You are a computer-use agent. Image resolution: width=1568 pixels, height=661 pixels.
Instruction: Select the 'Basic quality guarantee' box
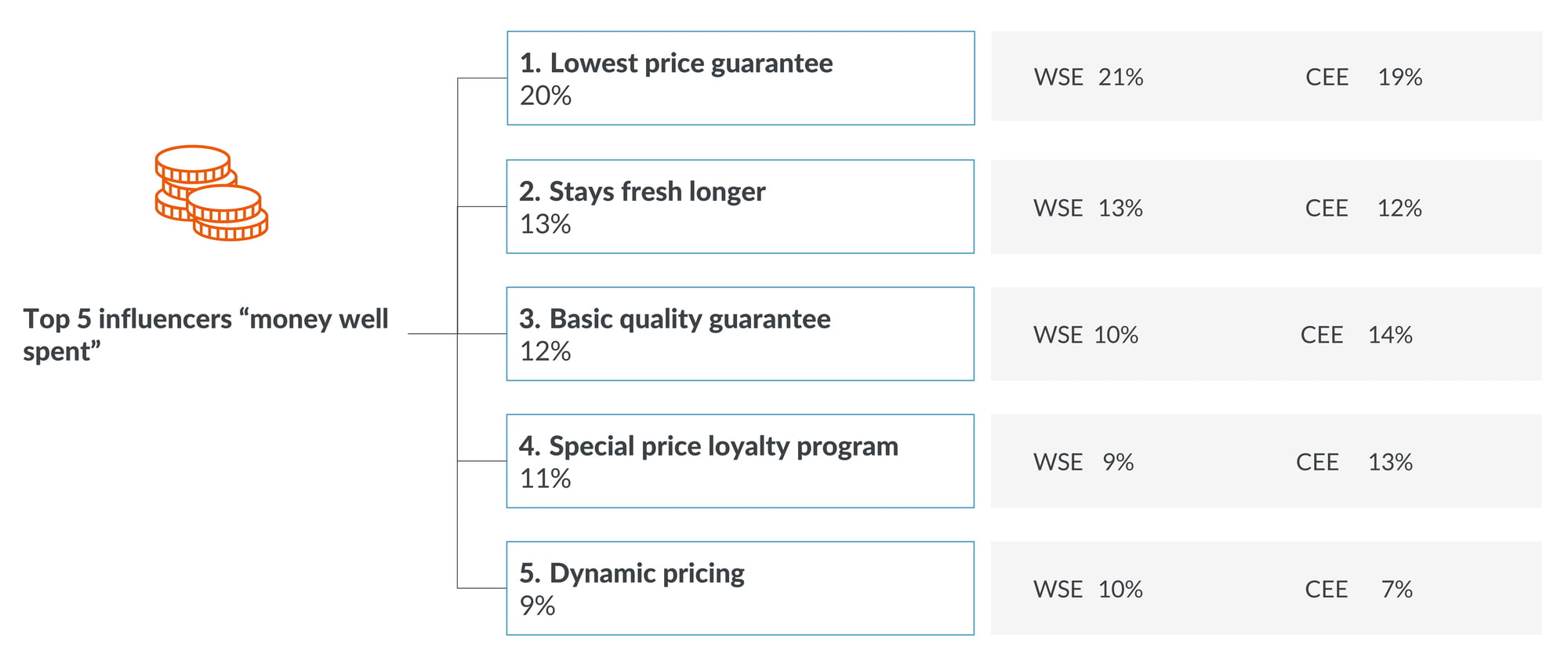click(740, 334)
